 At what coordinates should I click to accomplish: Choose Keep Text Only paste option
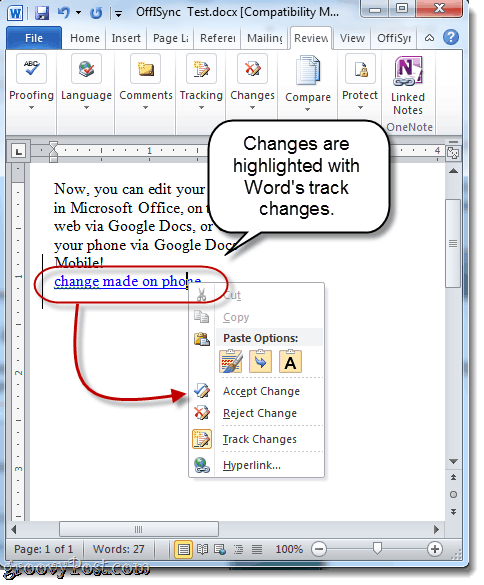click(290, 362)
